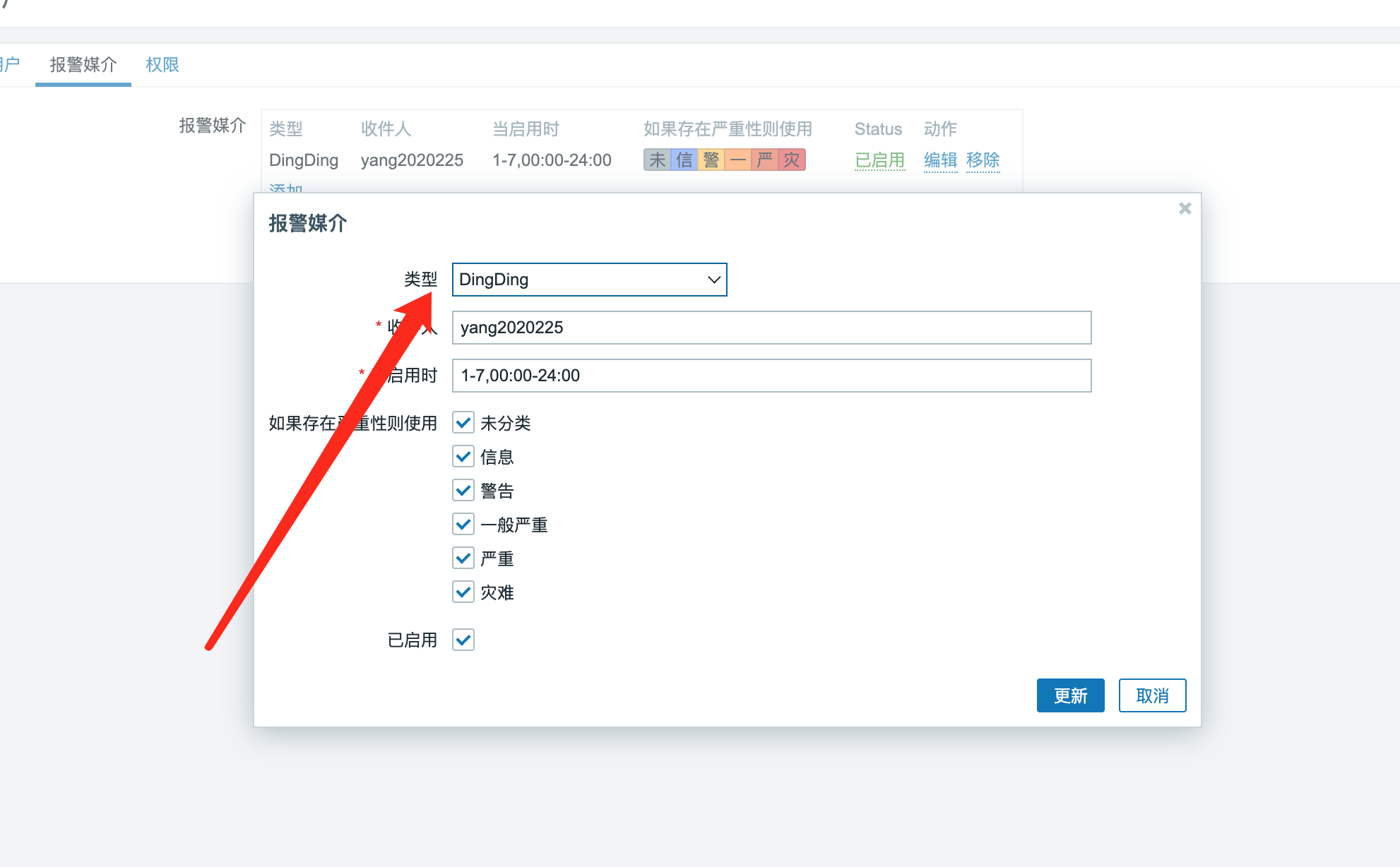
Task: Click the 已启用 status link in table
Action: click(879, 160)
